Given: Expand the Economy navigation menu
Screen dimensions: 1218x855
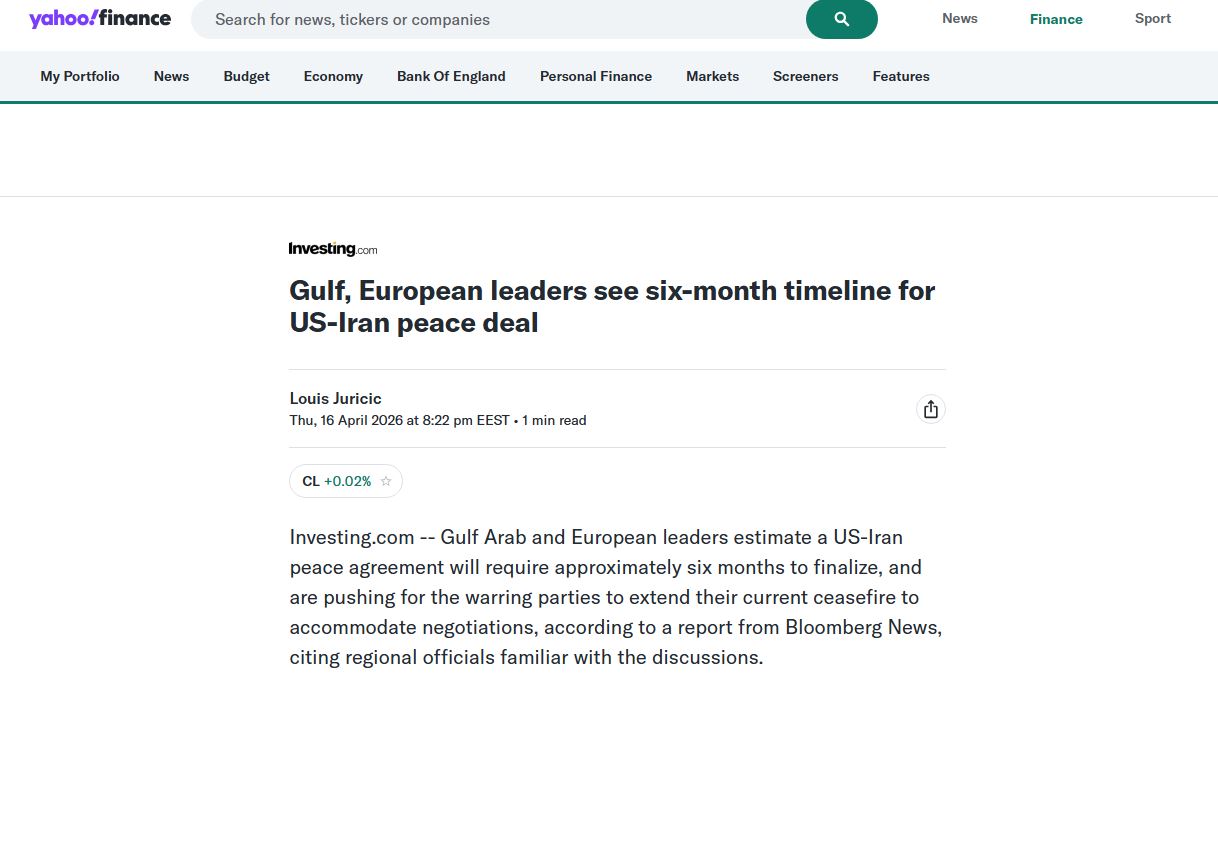Looking at the screenshot, I should [333, 76].
